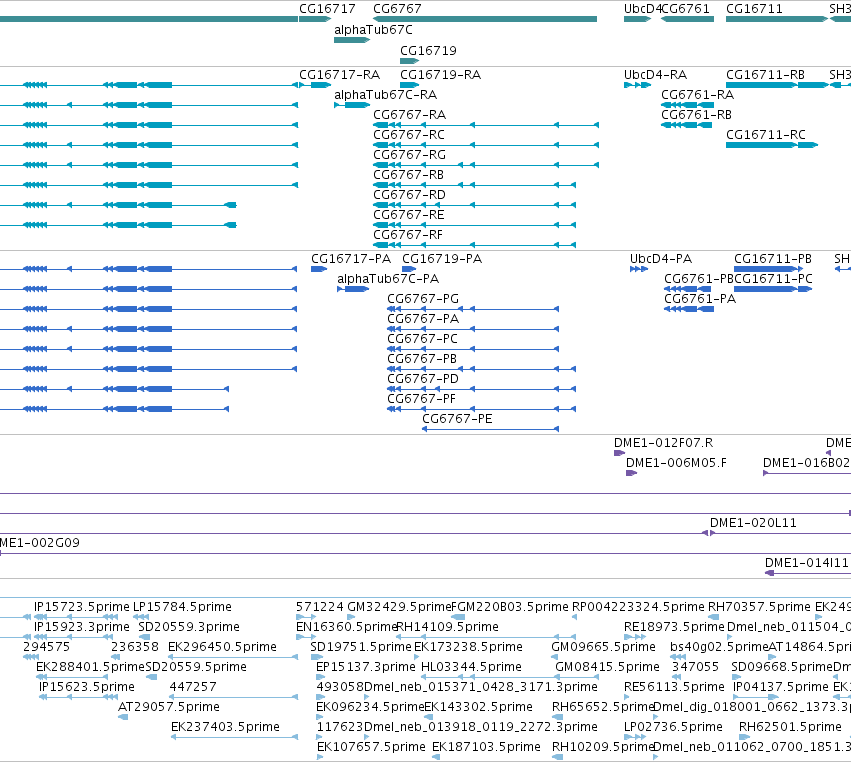Select the LP15784.5prime EST label
Image resolution: width=851 pixels, height=762 pixels.
182,607
